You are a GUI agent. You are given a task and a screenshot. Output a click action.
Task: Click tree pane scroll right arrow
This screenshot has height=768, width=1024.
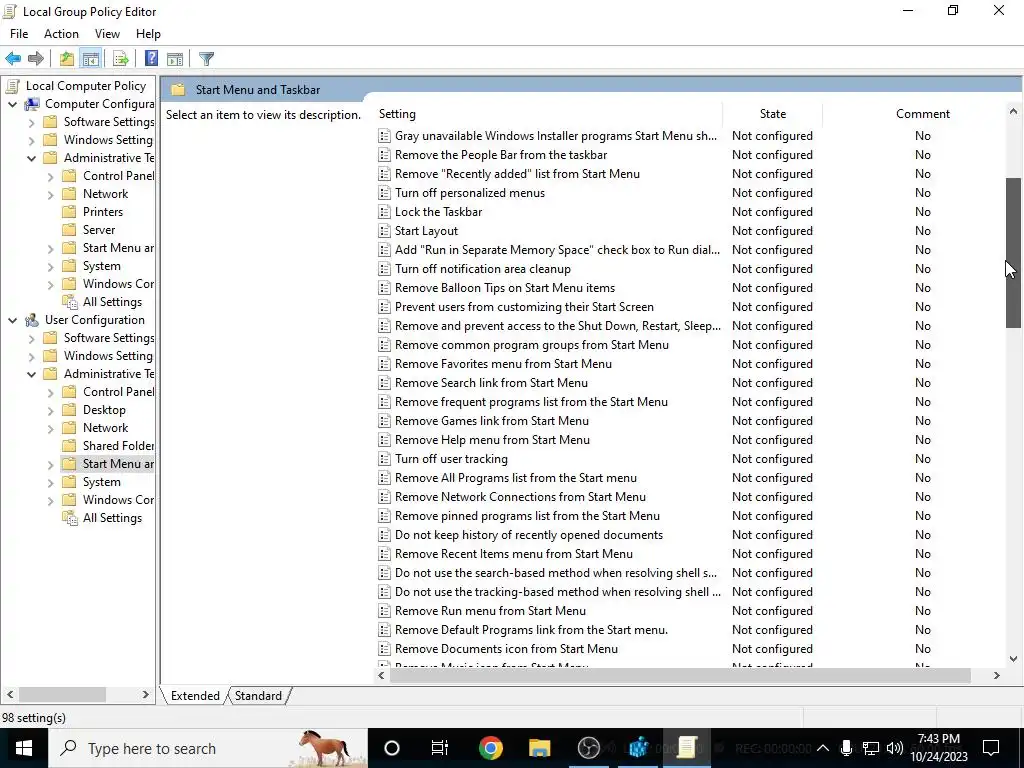pyautogui.click(x=146, y=694)
